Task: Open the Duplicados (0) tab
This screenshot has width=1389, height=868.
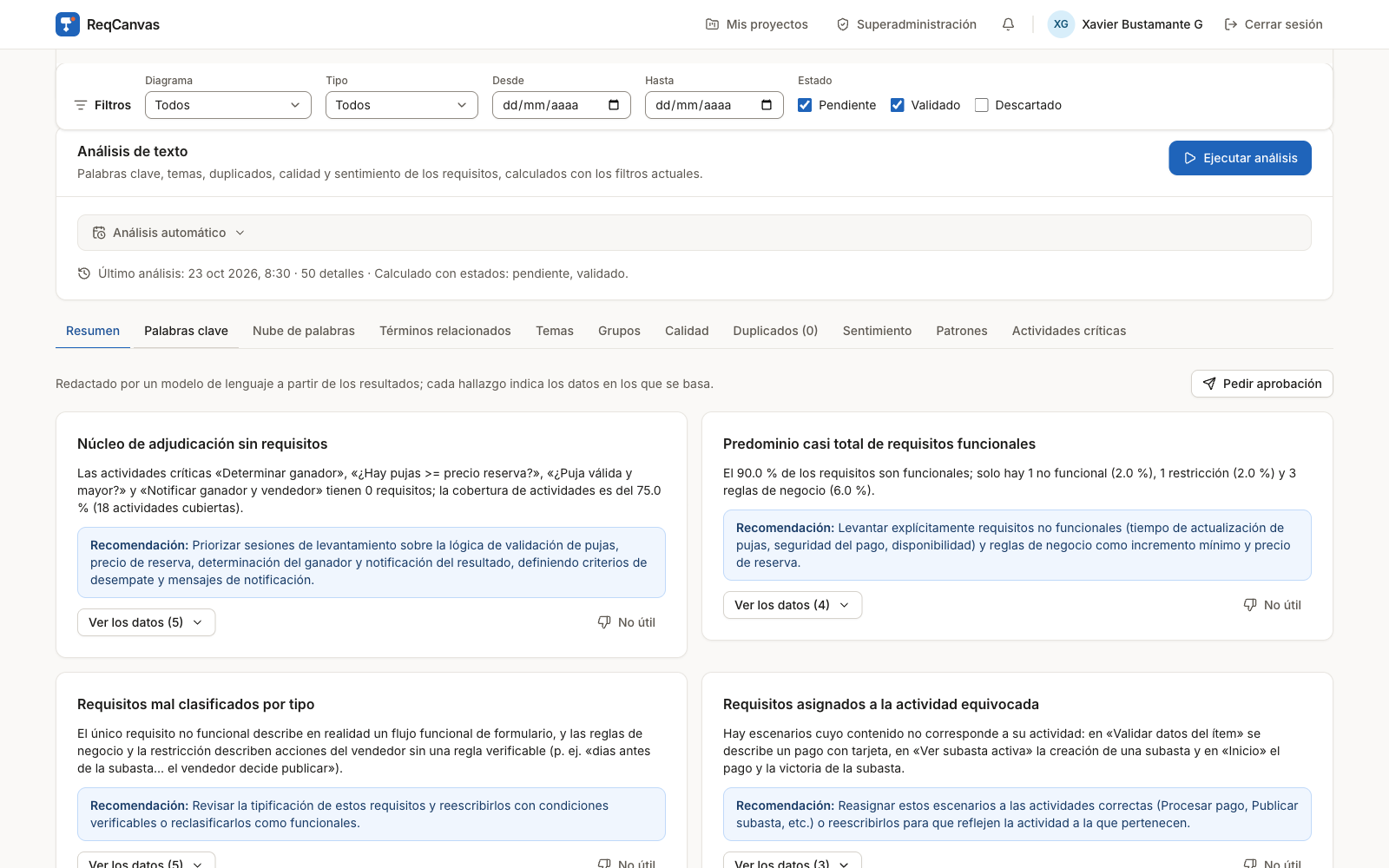Action: pos(775,331)
